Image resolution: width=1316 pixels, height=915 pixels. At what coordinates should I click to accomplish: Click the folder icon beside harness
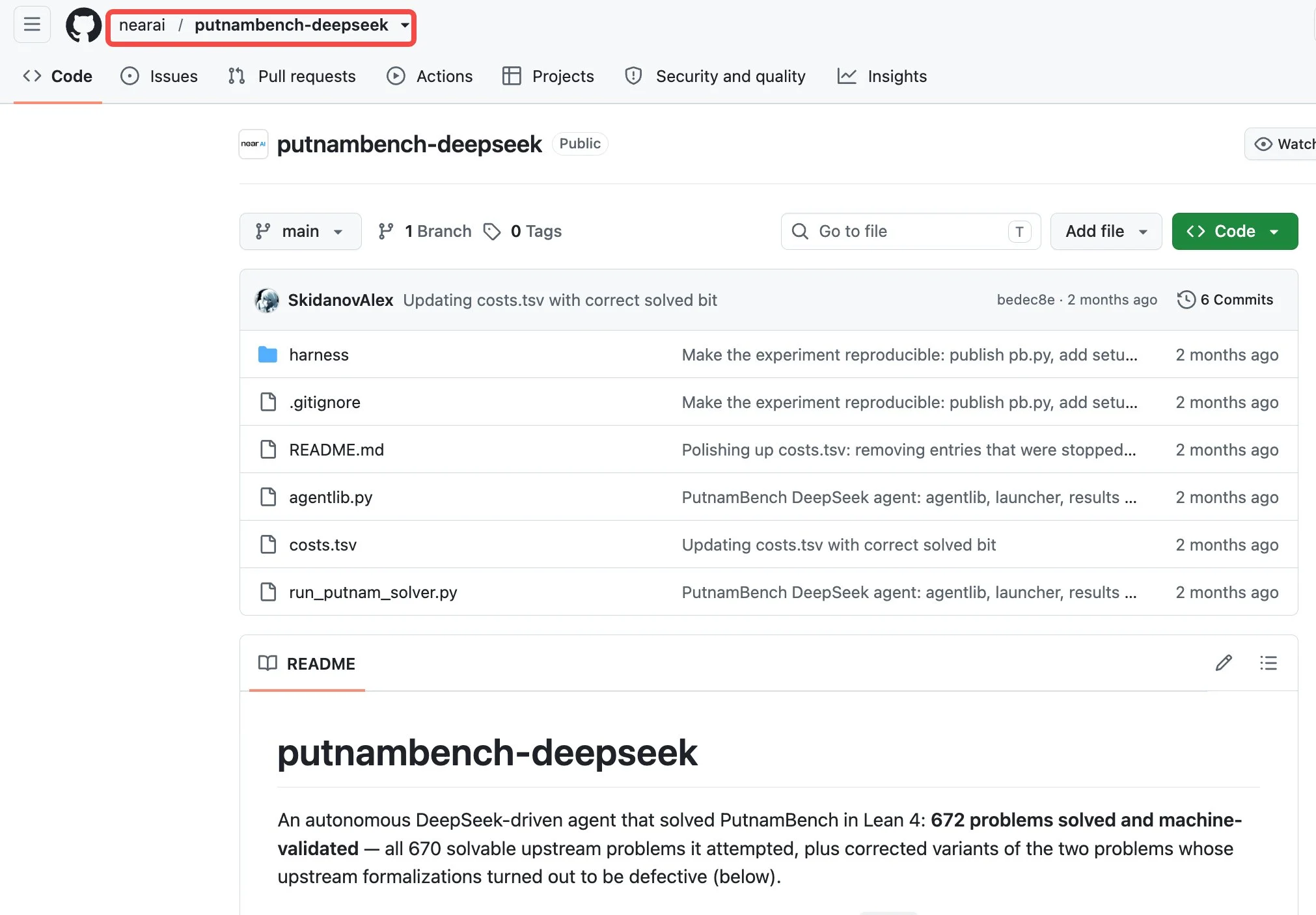[x=267, y=355]
